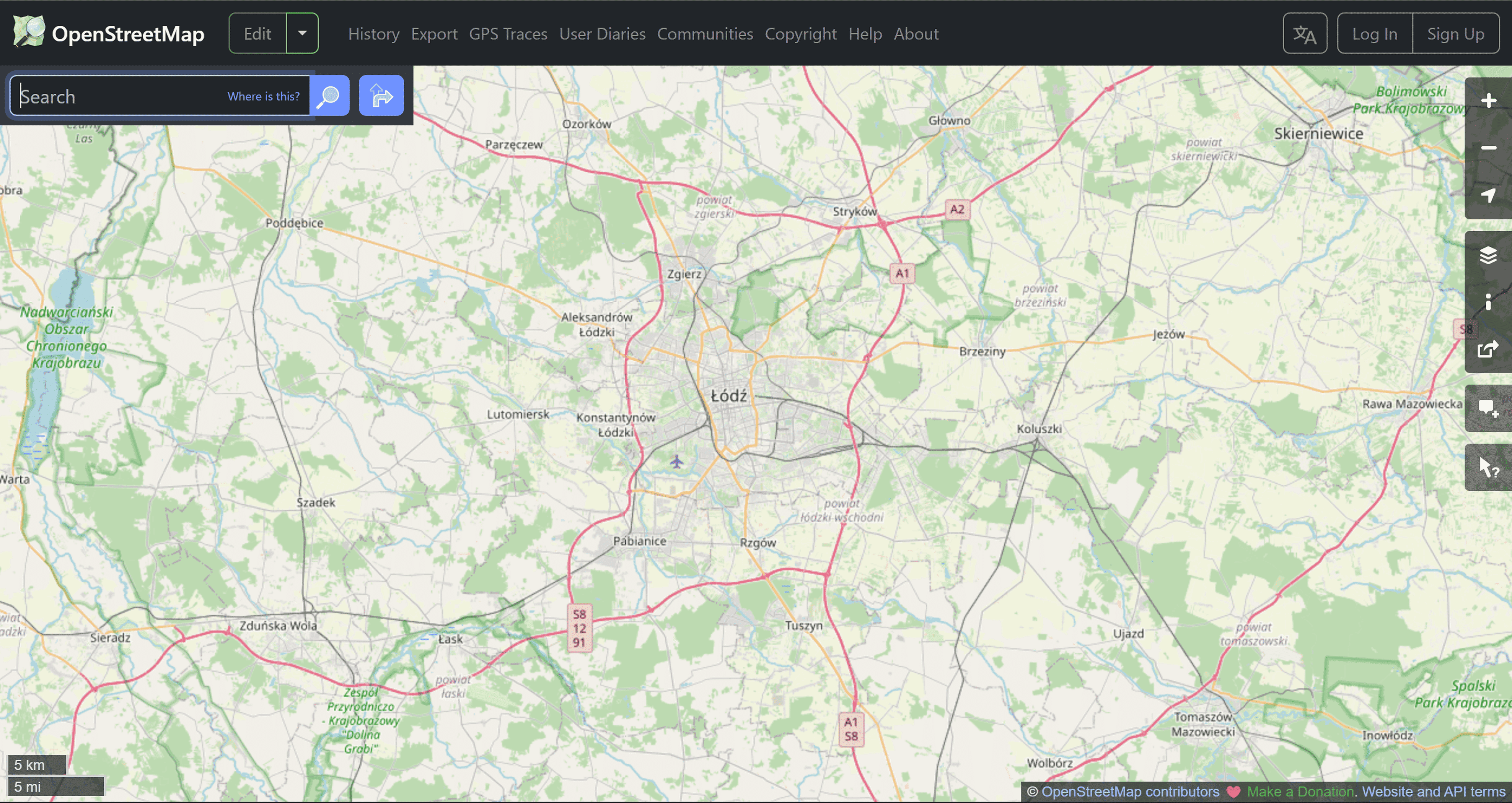Show my location arrow icon
1512x803 pixels.
pos(1488,195)
